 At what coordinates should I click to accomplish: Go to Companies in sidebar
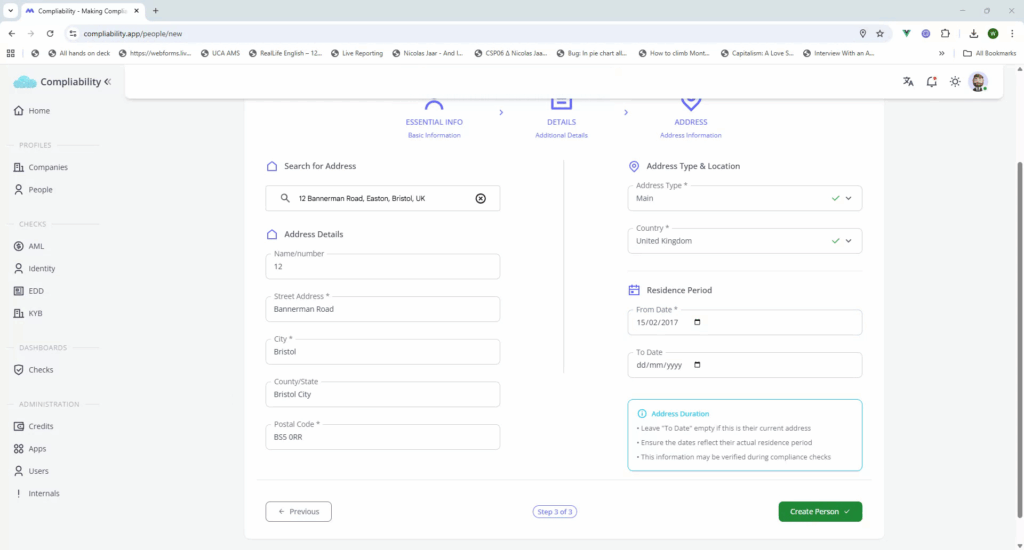point(47,167)
